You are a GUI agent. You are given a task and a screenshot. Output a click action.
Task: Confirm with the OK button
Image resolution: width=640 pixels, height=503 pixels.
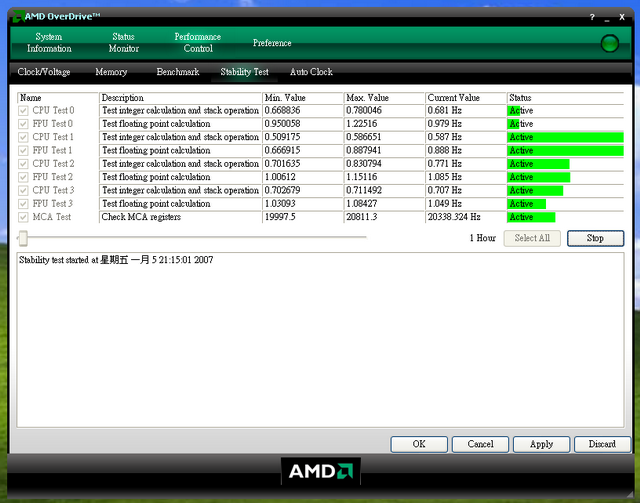coord(419,444)
